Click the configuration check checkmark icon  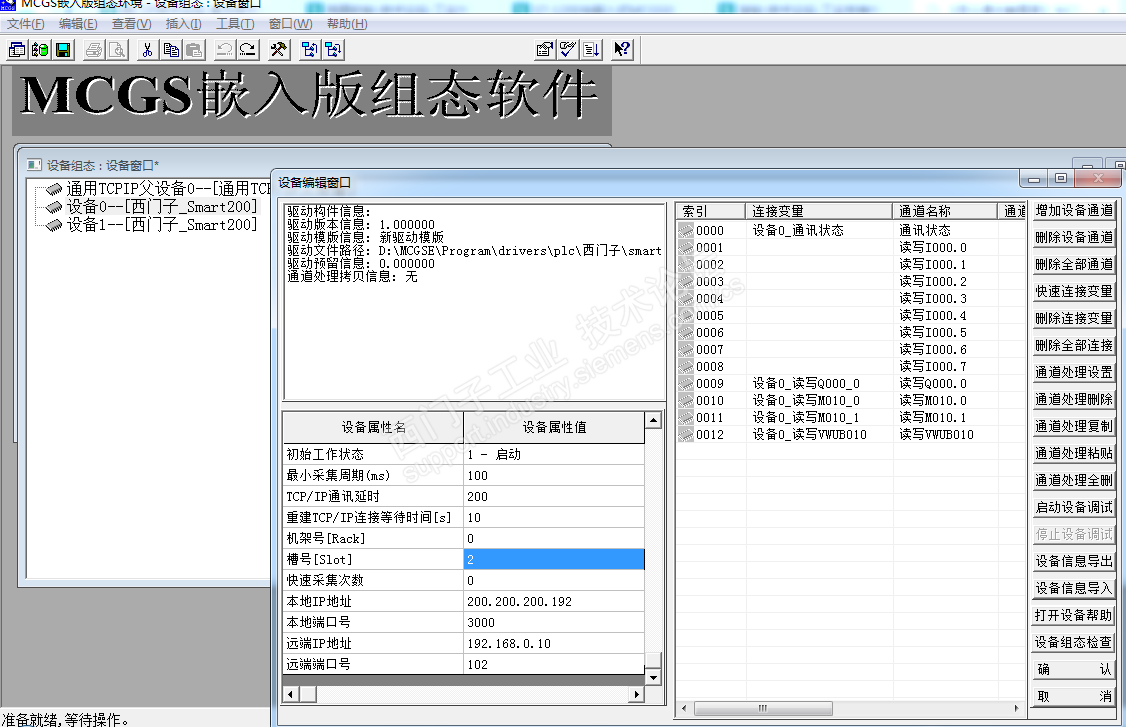click(x=568, y=50)
